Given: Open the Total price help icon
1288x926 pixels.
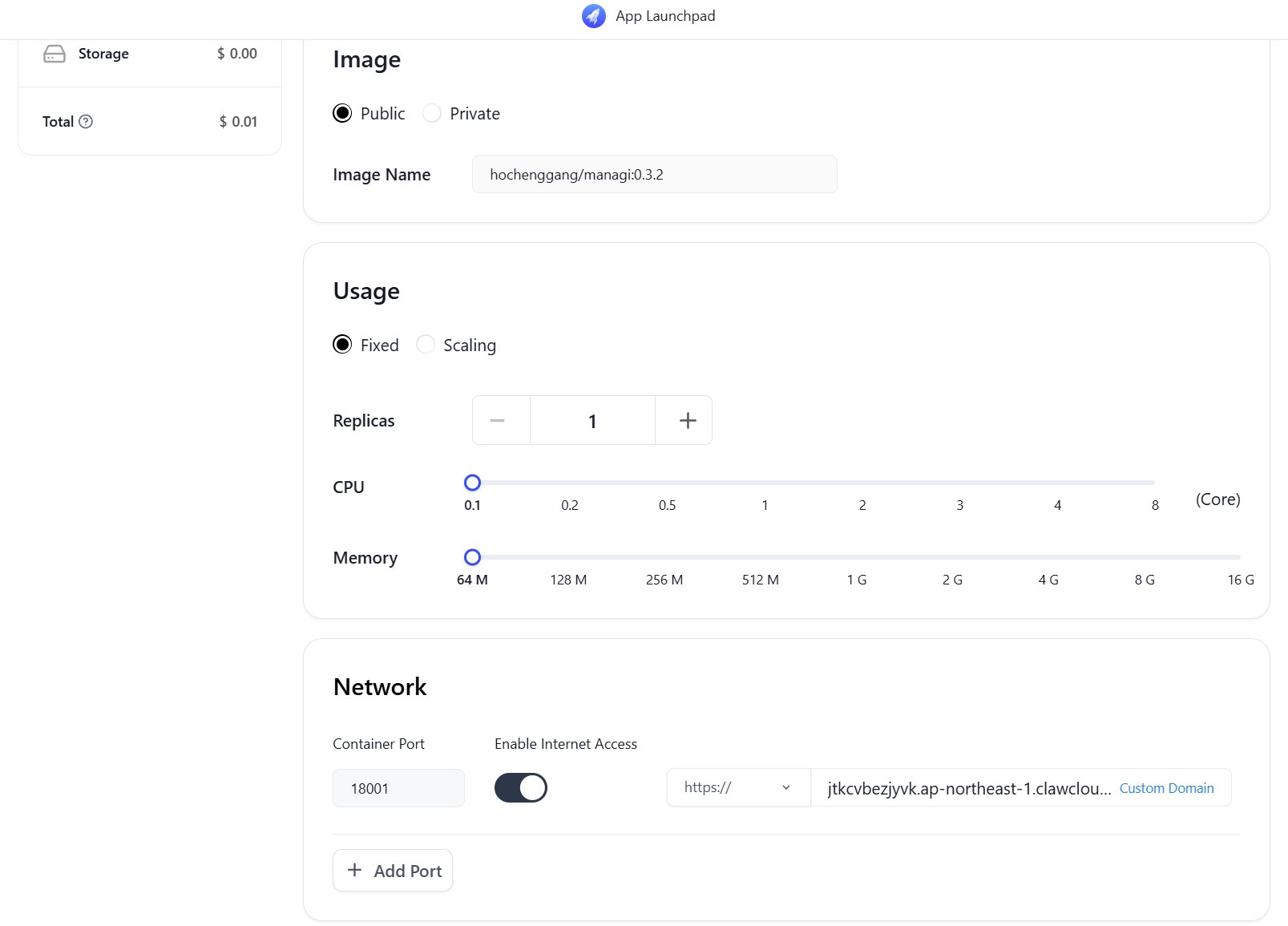Looking at the screenshot, I should [x=86, y=121].
